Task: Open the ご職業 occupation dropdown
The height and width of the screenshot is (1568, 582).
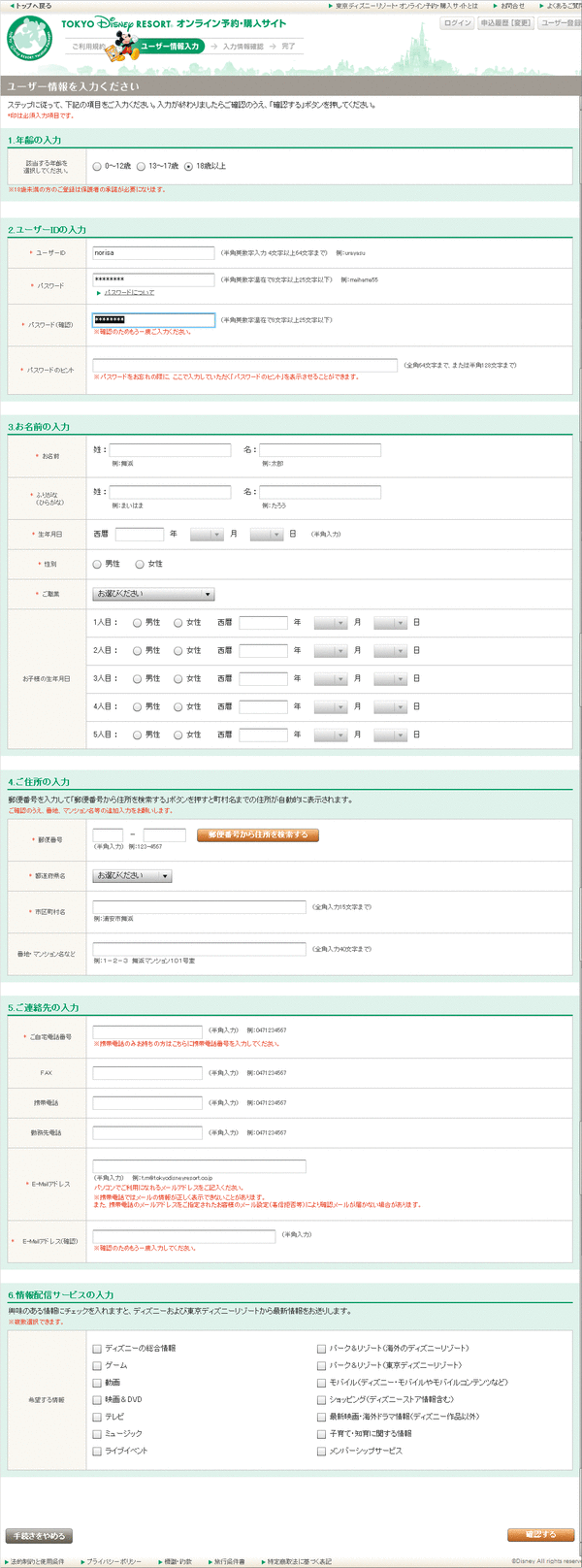Action: [x=153, y=594]
